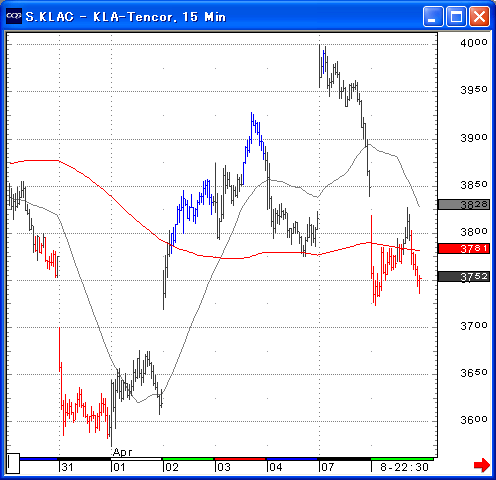This screenshot has width=496, height=480.
Task: Click the 3950 price scale label
Action: tap(474, 90)
